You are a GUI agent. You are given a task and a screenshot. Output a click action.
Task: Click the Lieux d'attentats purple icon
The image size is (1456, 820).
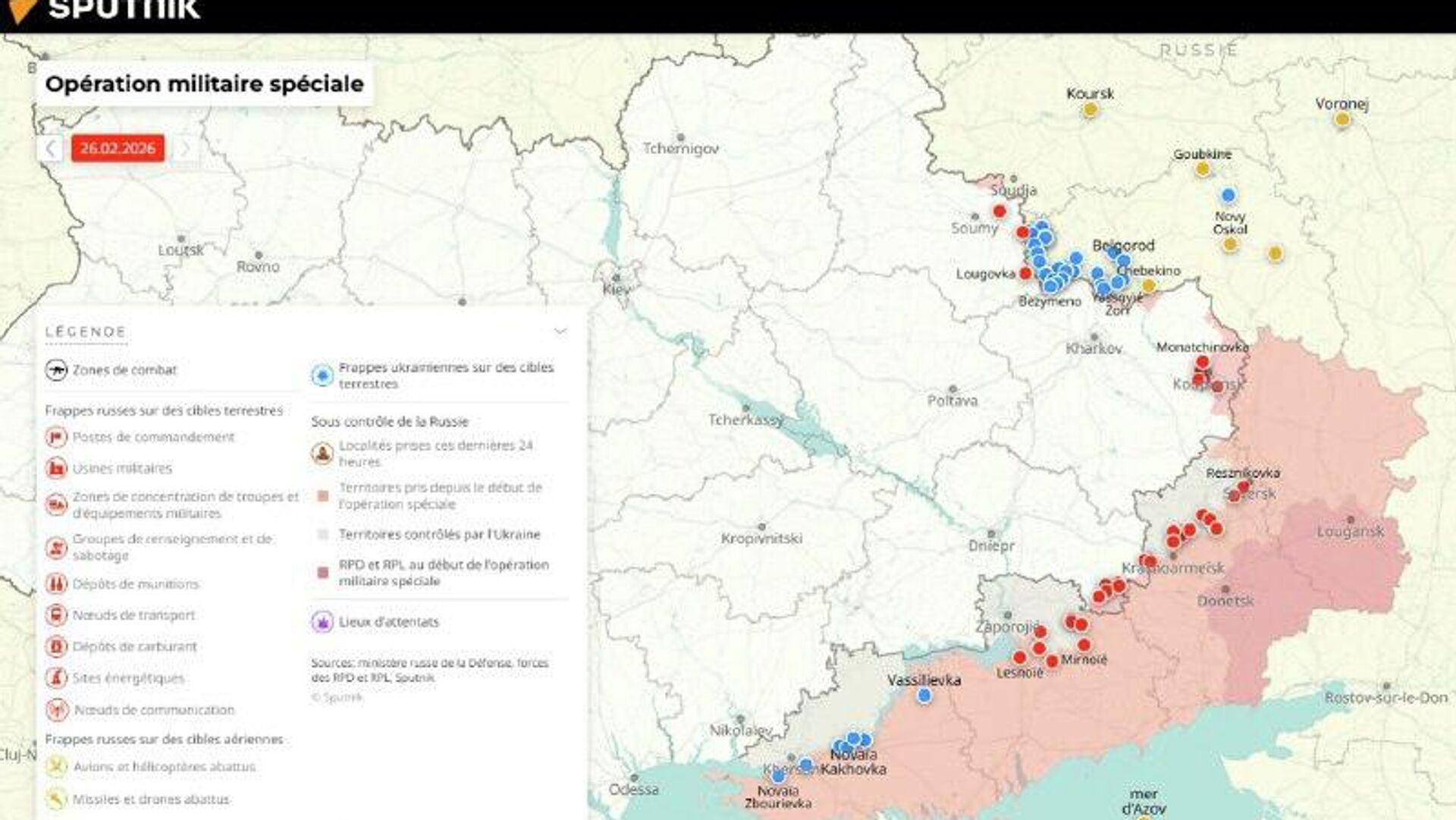coord(322,622)
